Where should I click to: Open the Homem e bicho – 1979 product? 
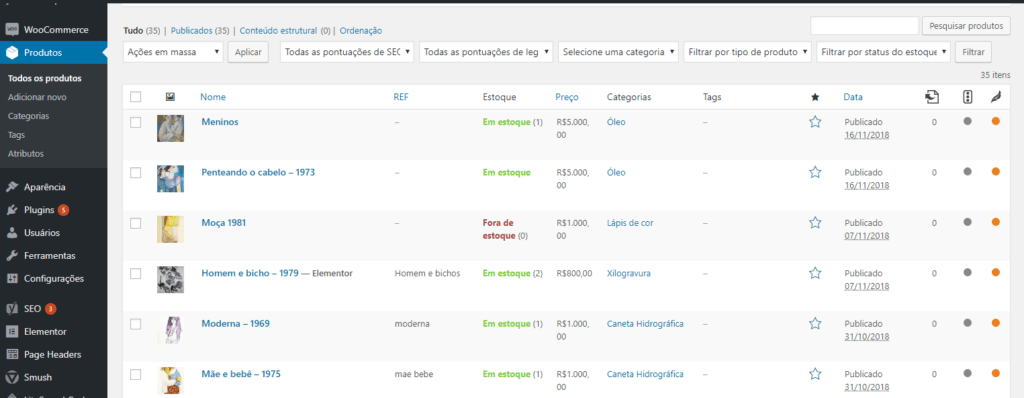[x=250, y=273]
